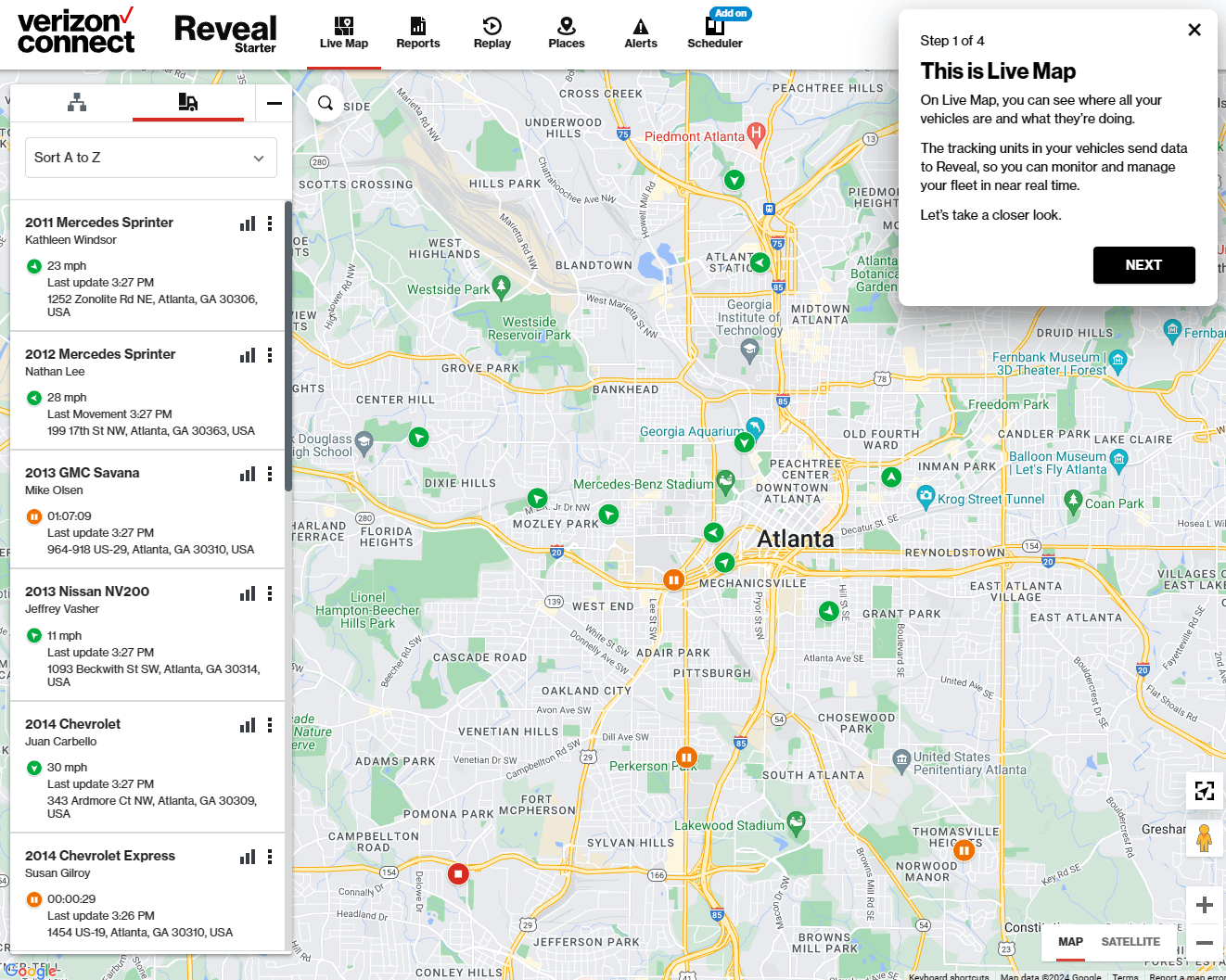Switch to the vehicles list tab
This screenshot has width=1226, height=980.
click(188, 103)
